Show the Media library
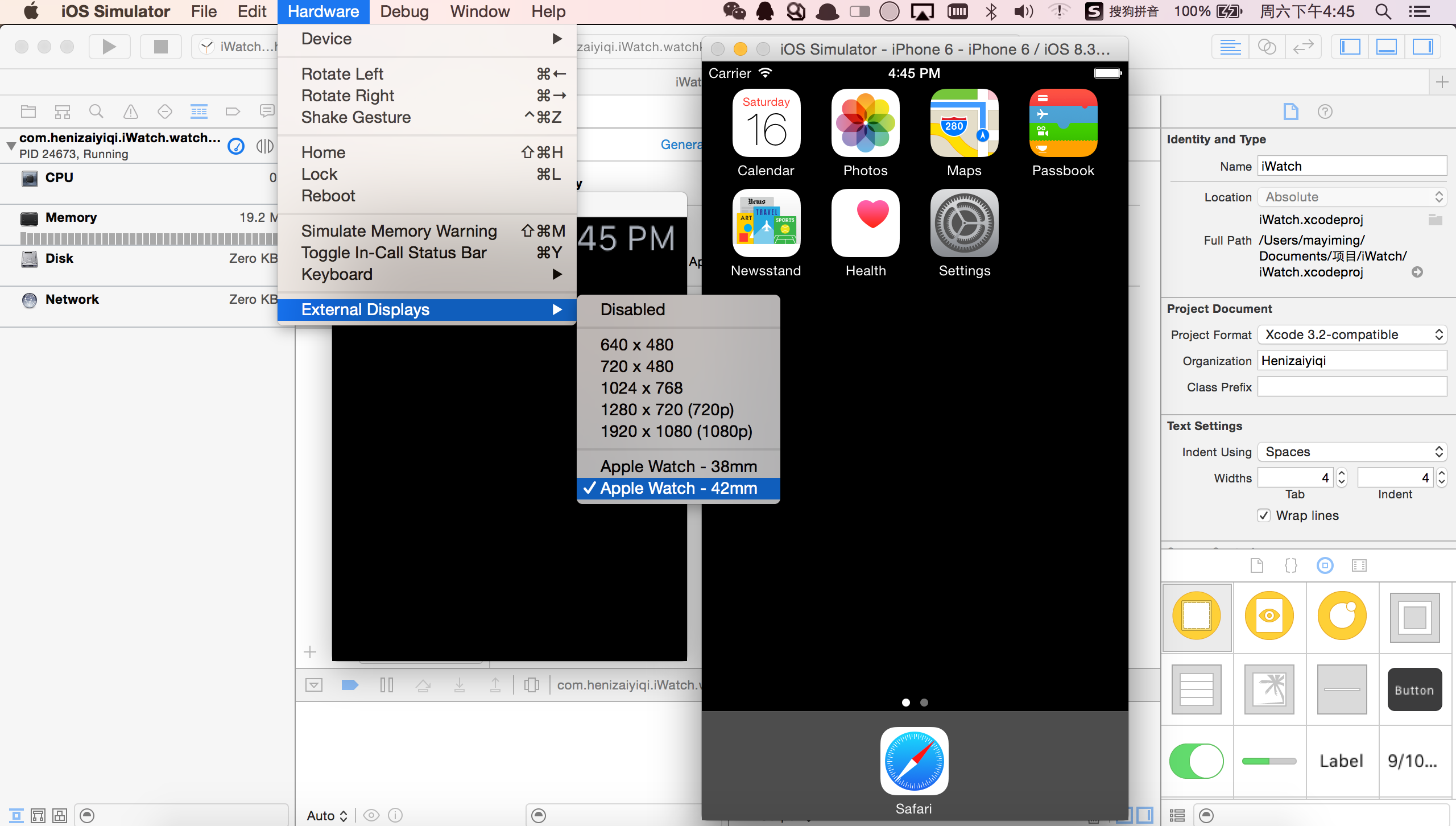This screenshot has width=1456, height=826. [1359, 565]
